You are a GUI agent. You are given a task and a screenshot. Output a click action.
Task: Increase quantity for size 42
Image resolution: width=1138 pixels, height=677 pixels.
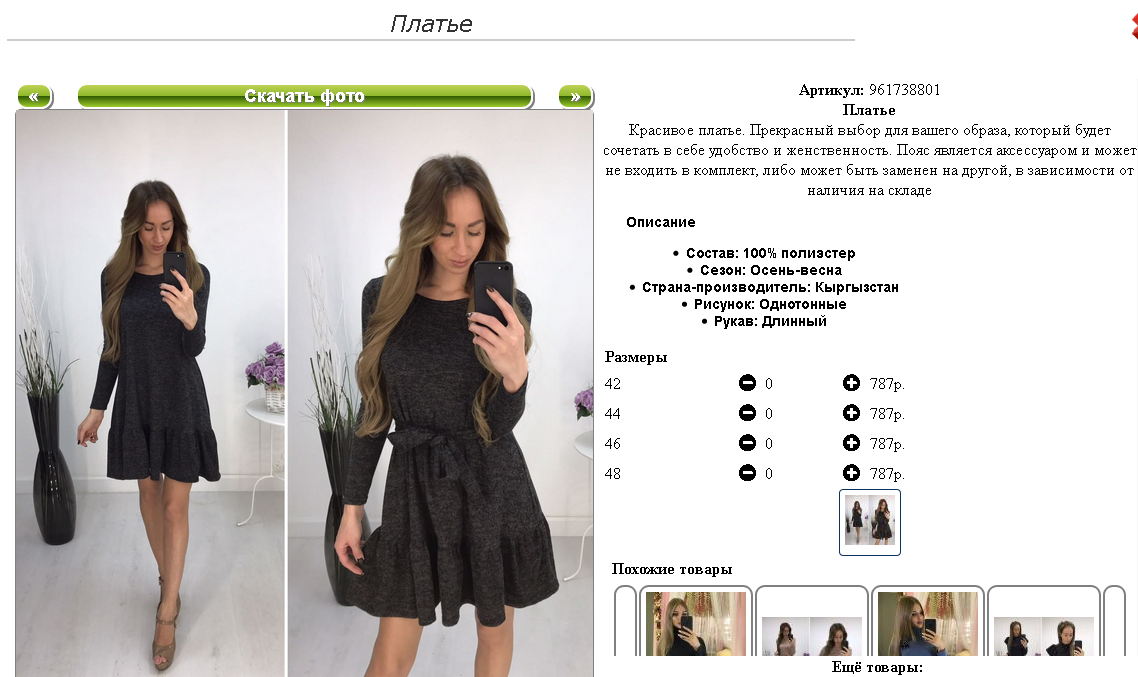pos(851,382)
